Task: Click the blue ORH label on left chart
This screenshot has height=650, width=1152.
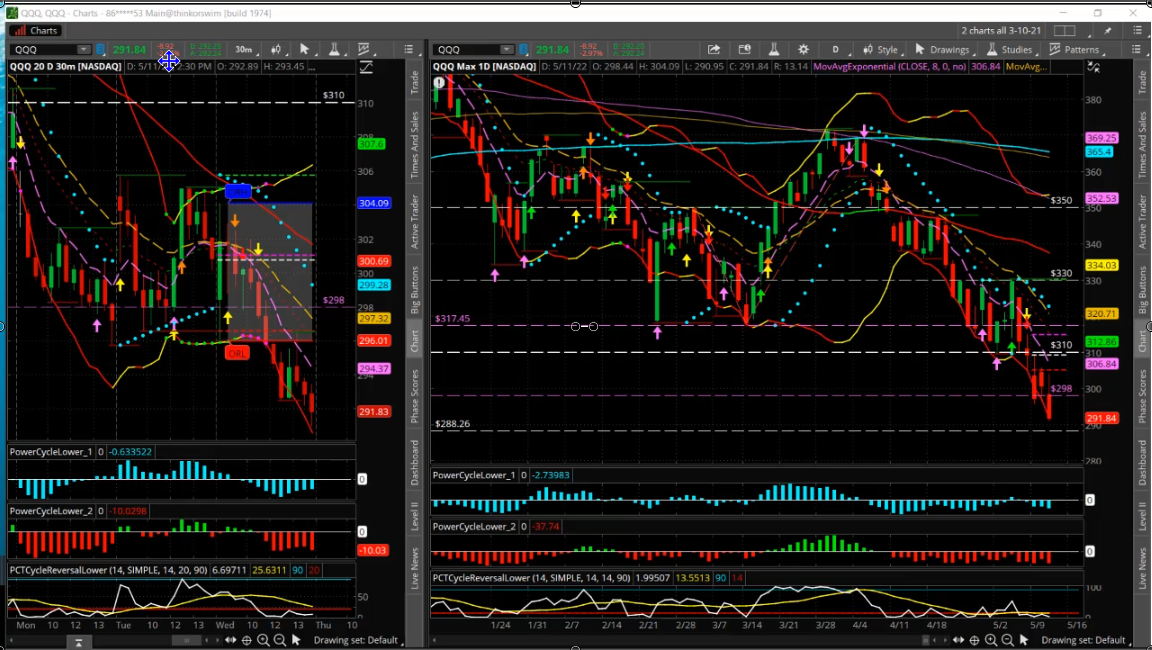Action: [238, 192]
